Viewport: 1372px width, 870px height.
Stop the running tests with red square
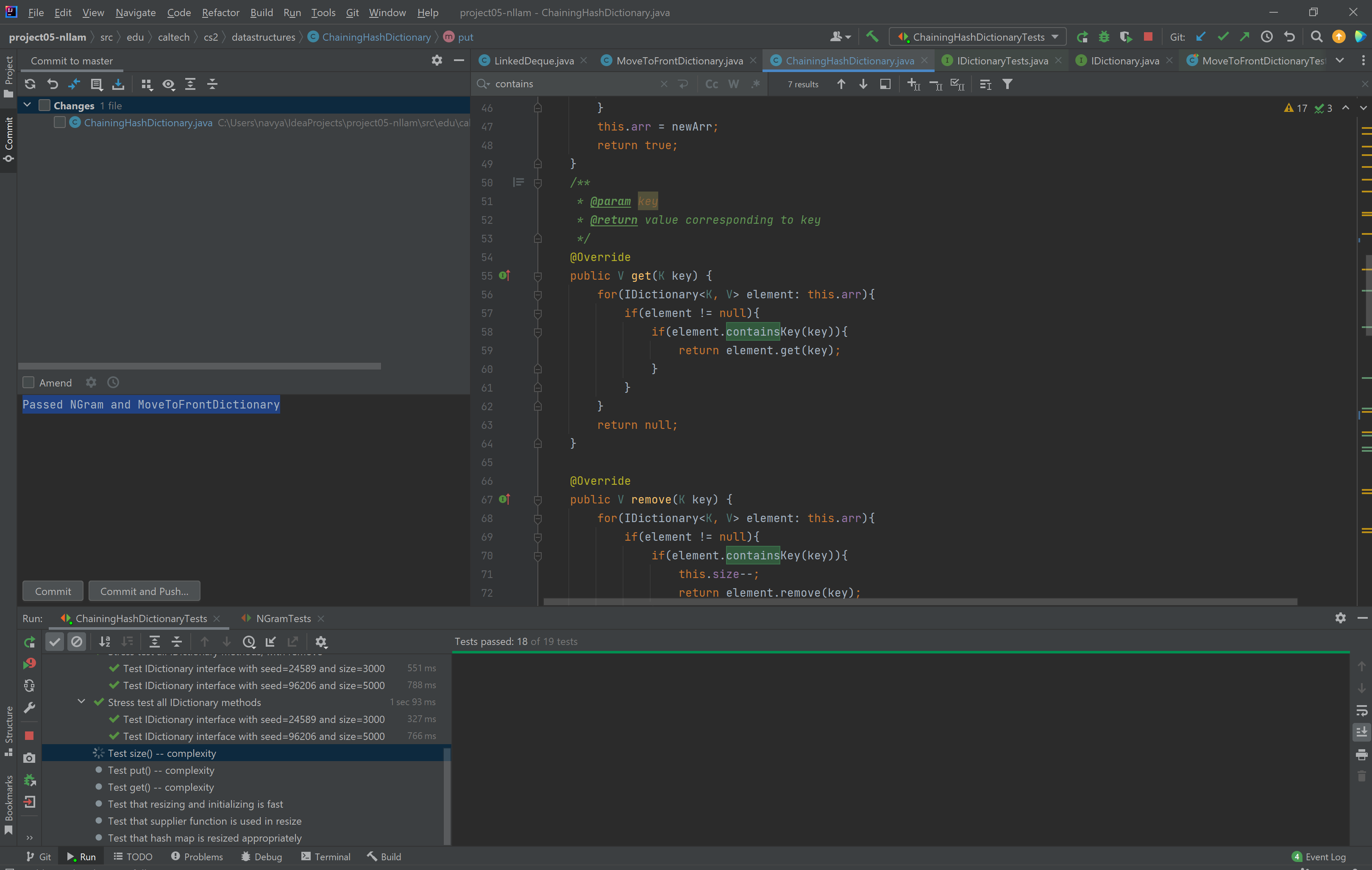click(1147, 37)
